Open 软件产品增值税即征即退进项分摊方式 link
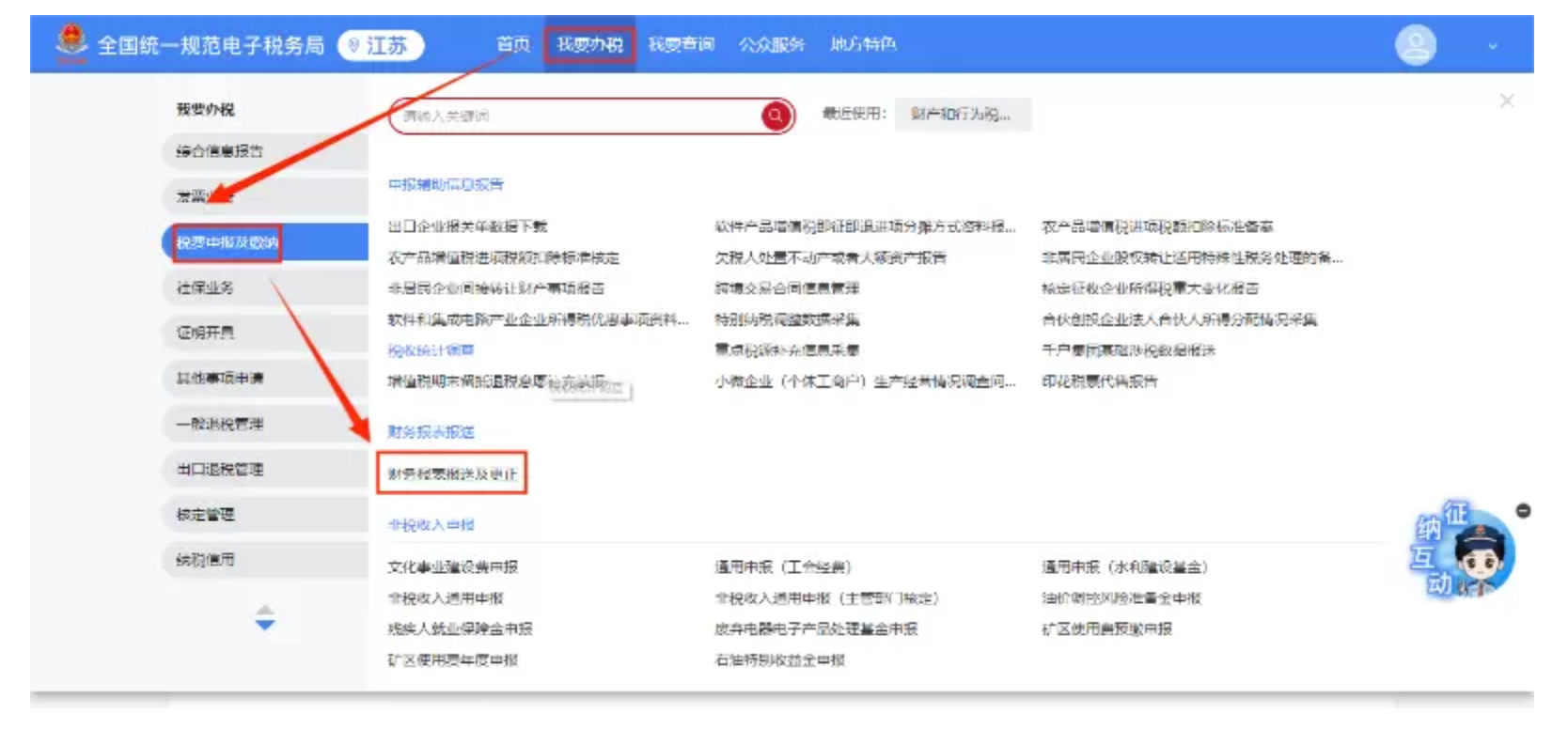 (x=865, y=226)
